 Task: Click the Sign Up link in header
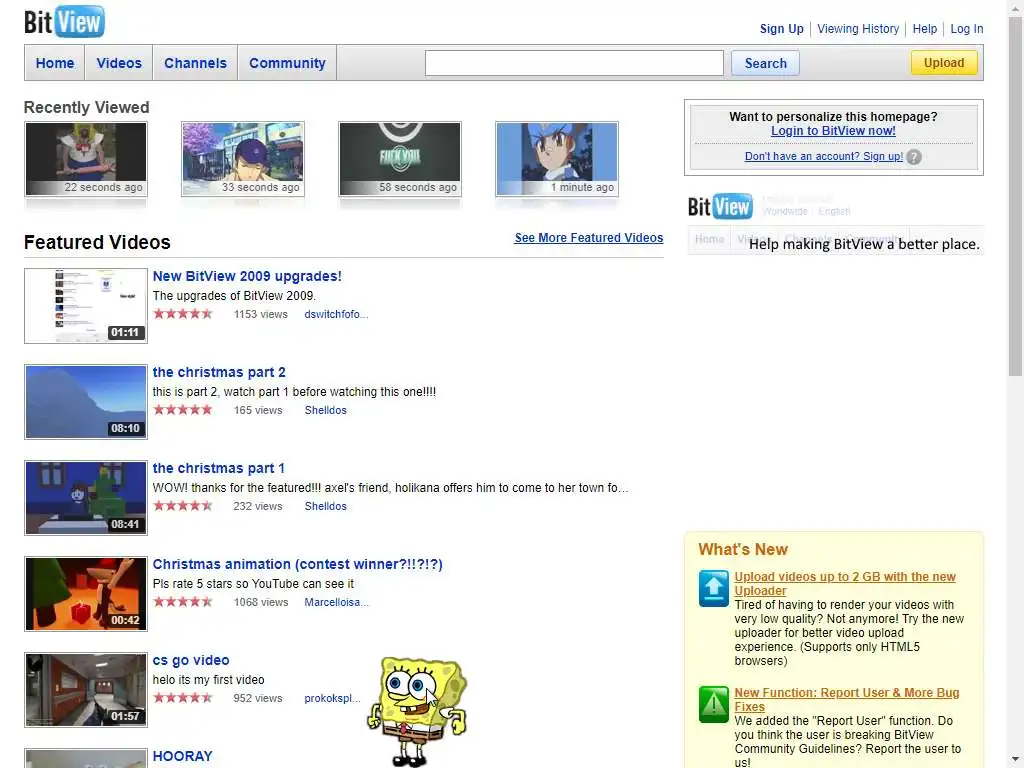click(x=782, y=29)
